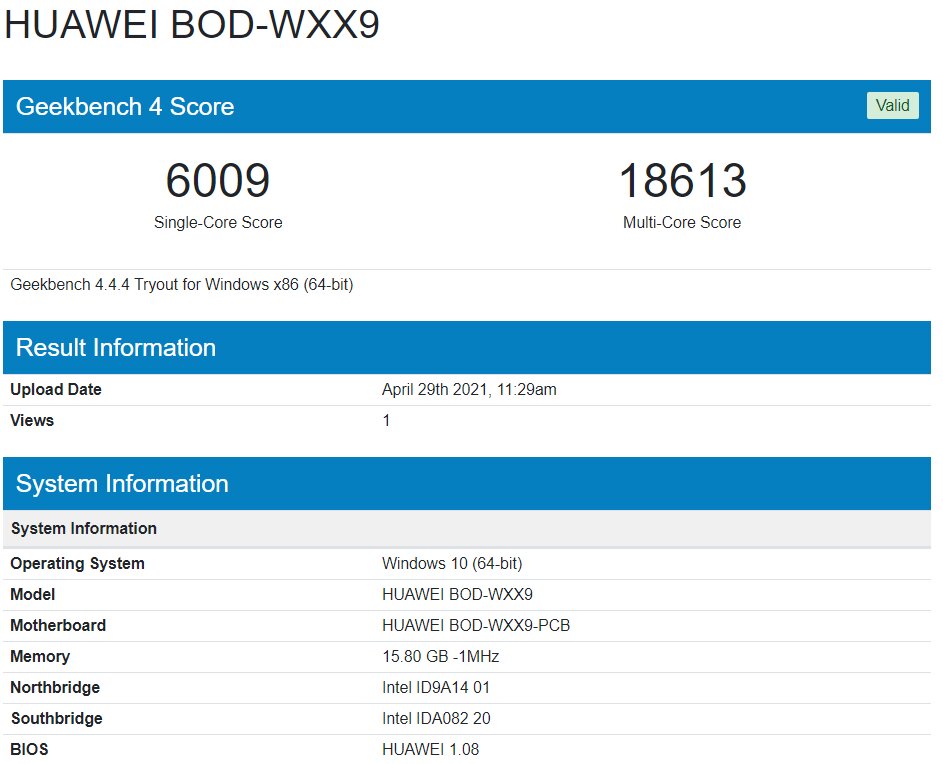This screenshot has width=943, height=764.
Task: Select the Windows 10 (64-bit) value
Action: click(x=452, y=564)
